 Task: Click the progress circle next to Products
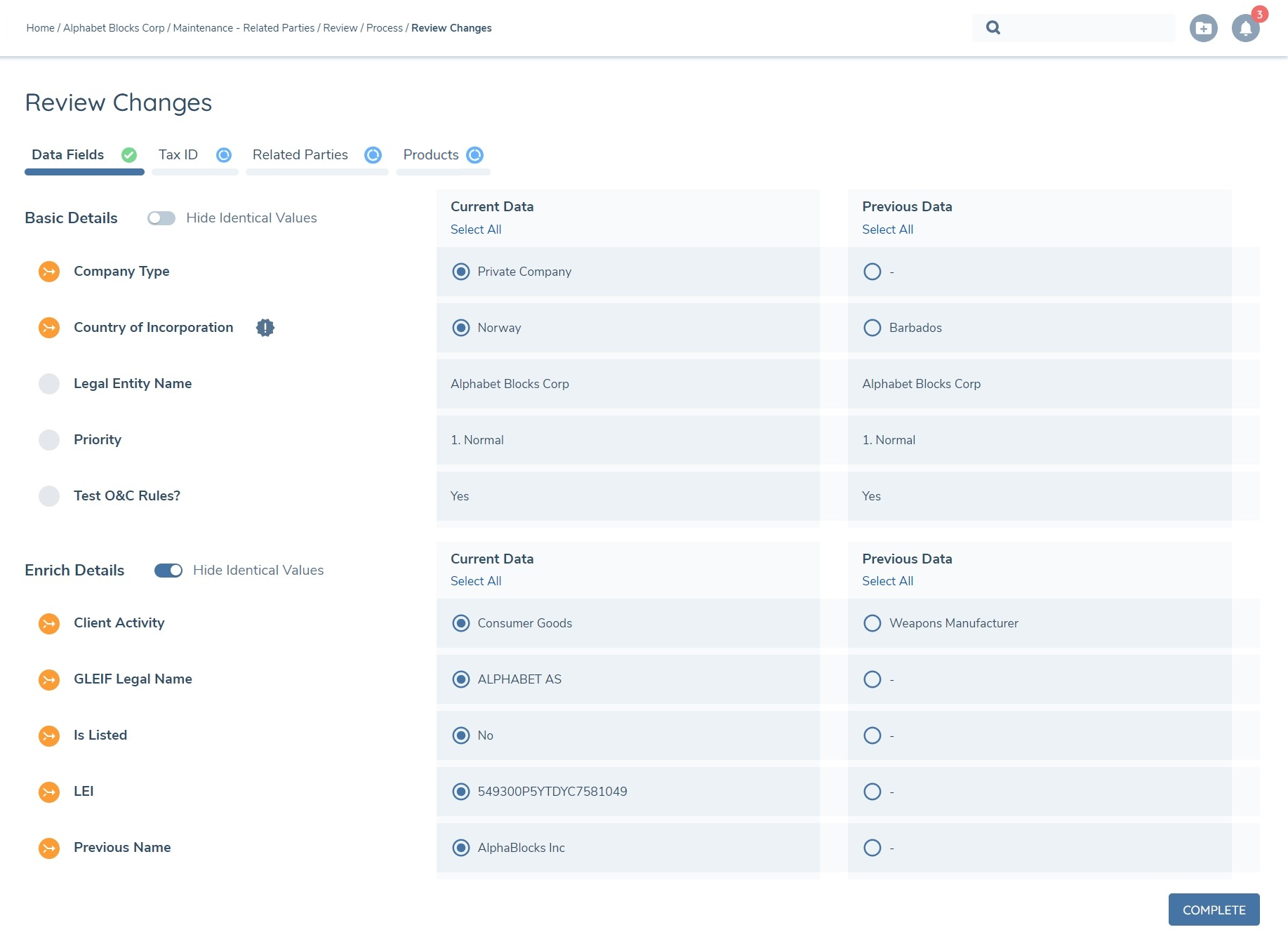[x=475, y=155]
